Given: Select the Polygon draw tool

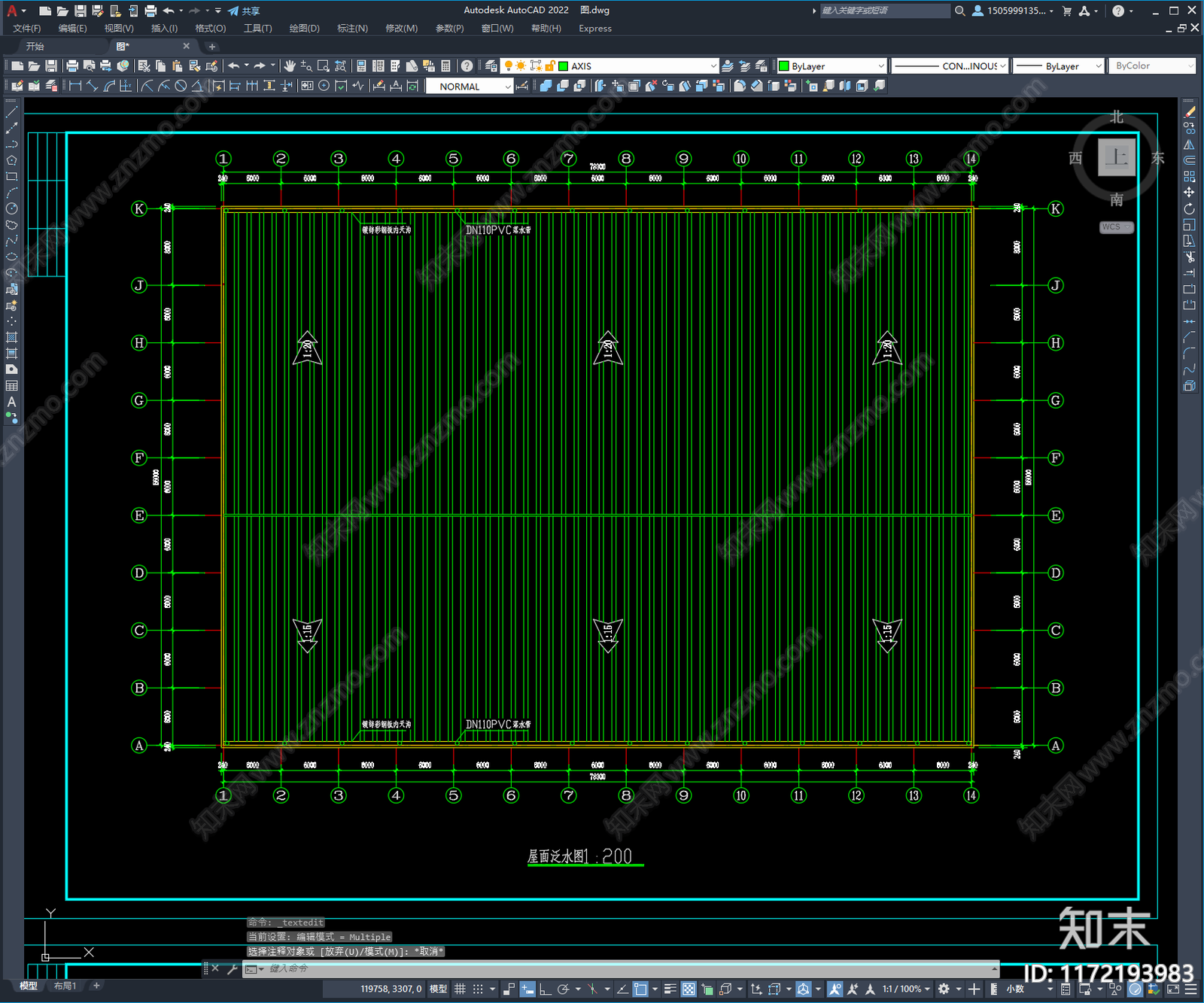Looking at the screenshot, I should (x=11, y=160).
